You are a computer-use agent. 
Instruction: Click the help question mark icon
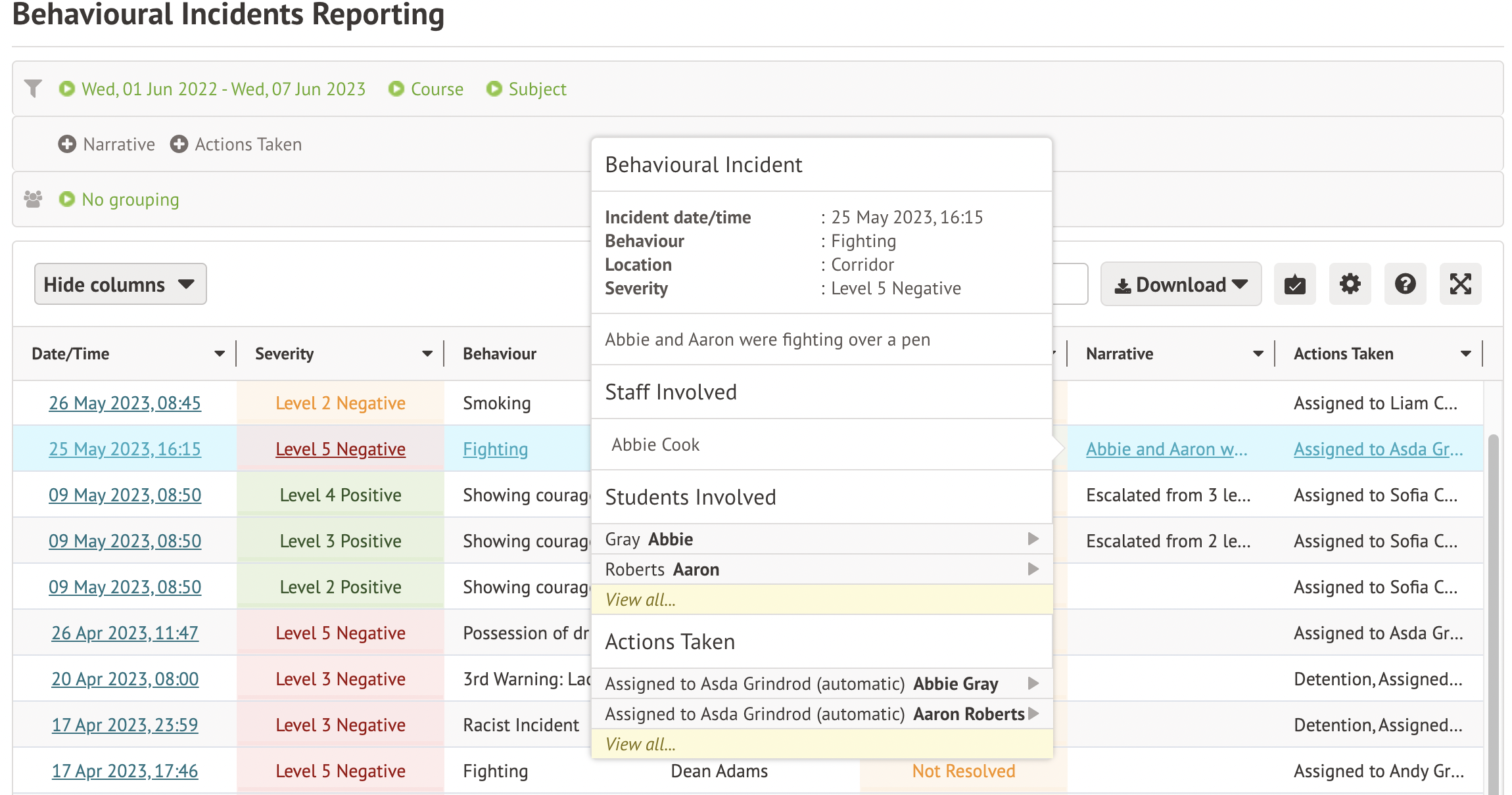tap(1405, 284)
